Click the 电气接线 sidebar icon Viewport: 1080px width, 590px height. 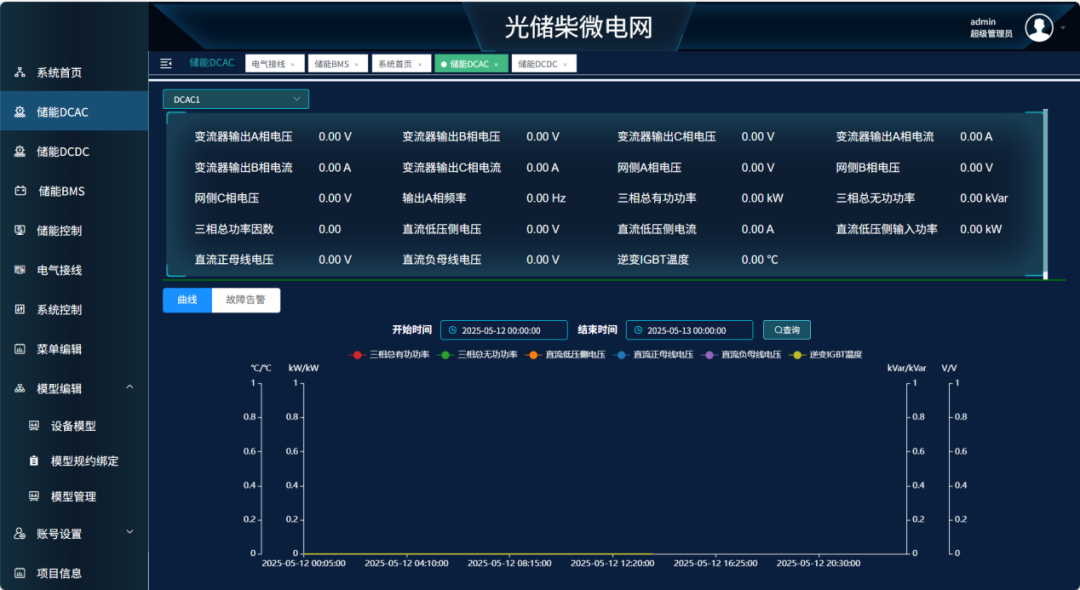click(19, 270)
